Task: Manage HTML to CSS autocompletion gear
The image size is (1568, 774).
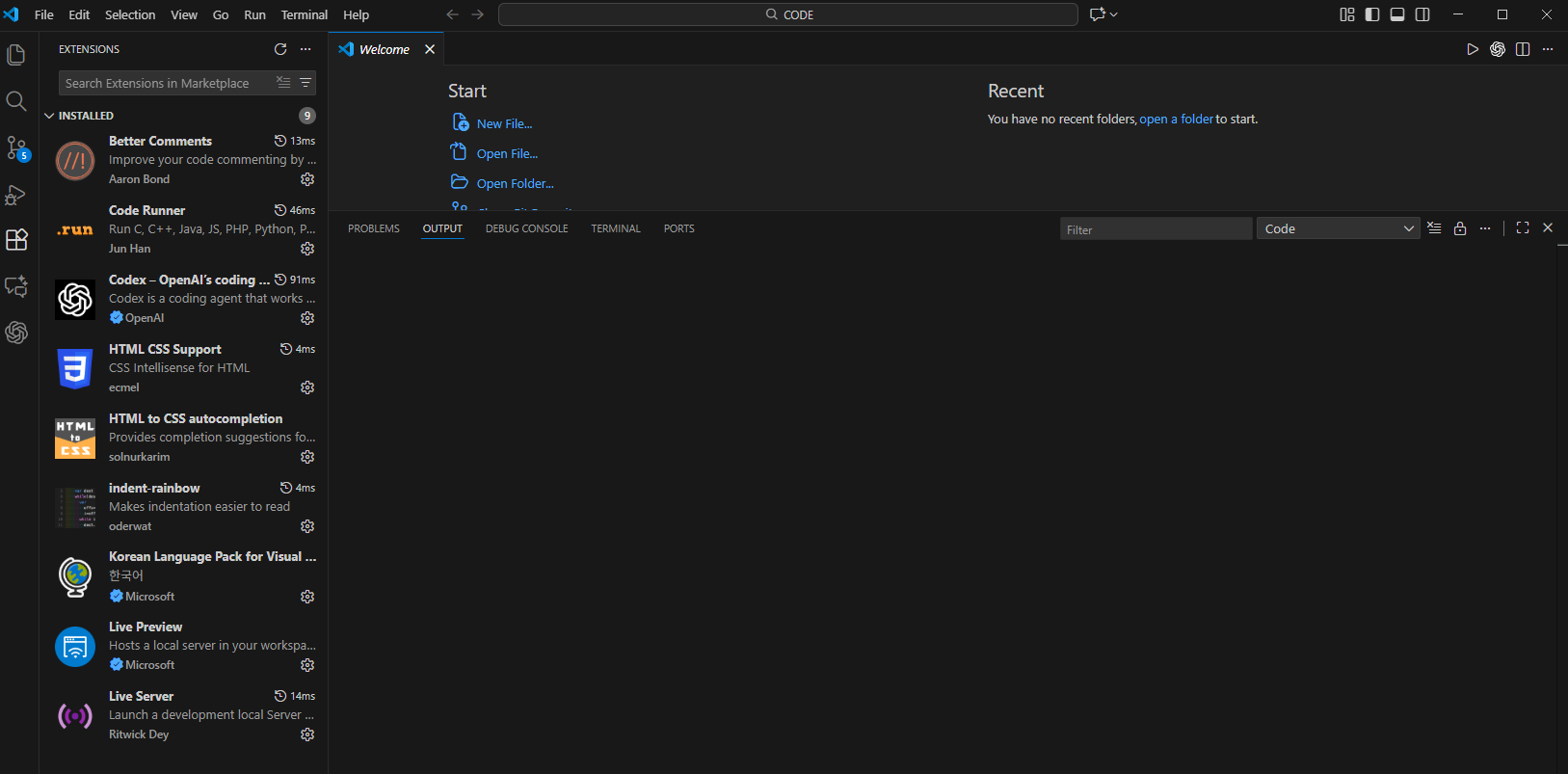Action: 307,457
